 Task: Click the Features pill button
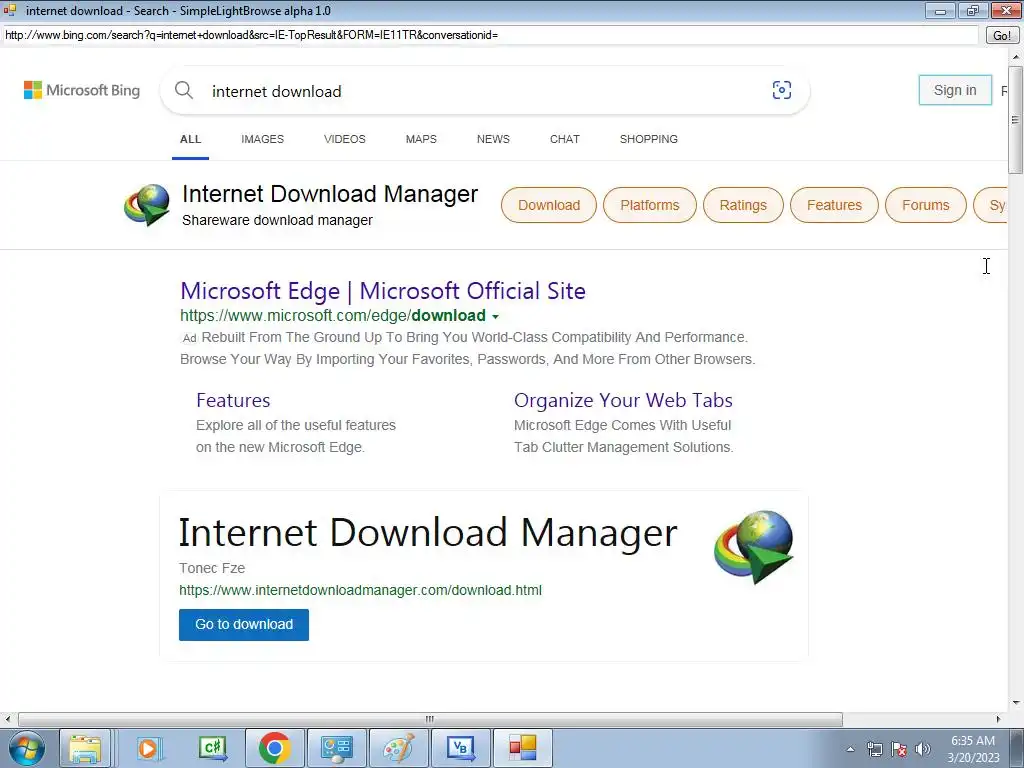point(834,205)
